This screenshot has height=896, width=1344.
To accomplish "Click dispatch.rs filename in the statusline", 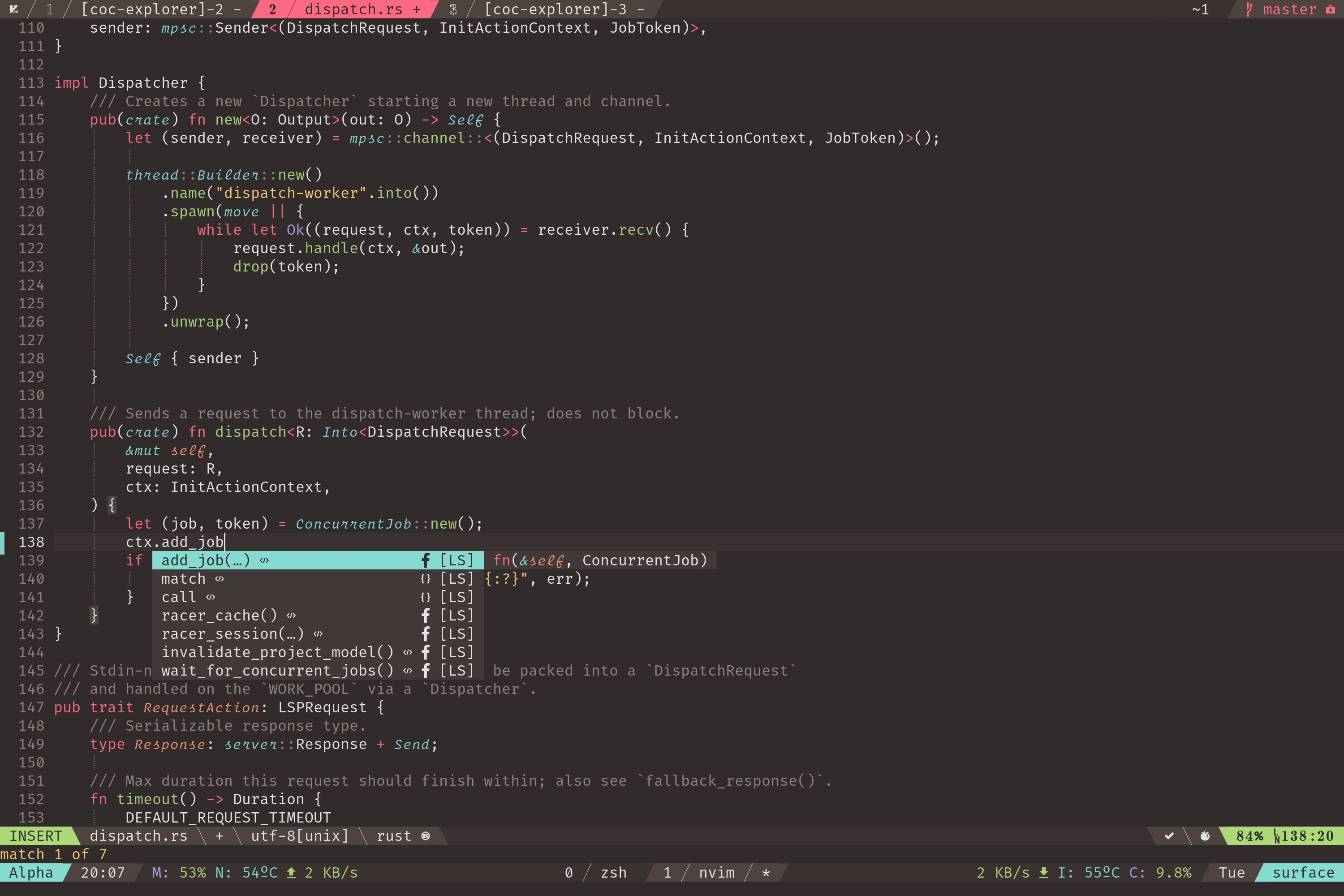I will coord(139,836).
